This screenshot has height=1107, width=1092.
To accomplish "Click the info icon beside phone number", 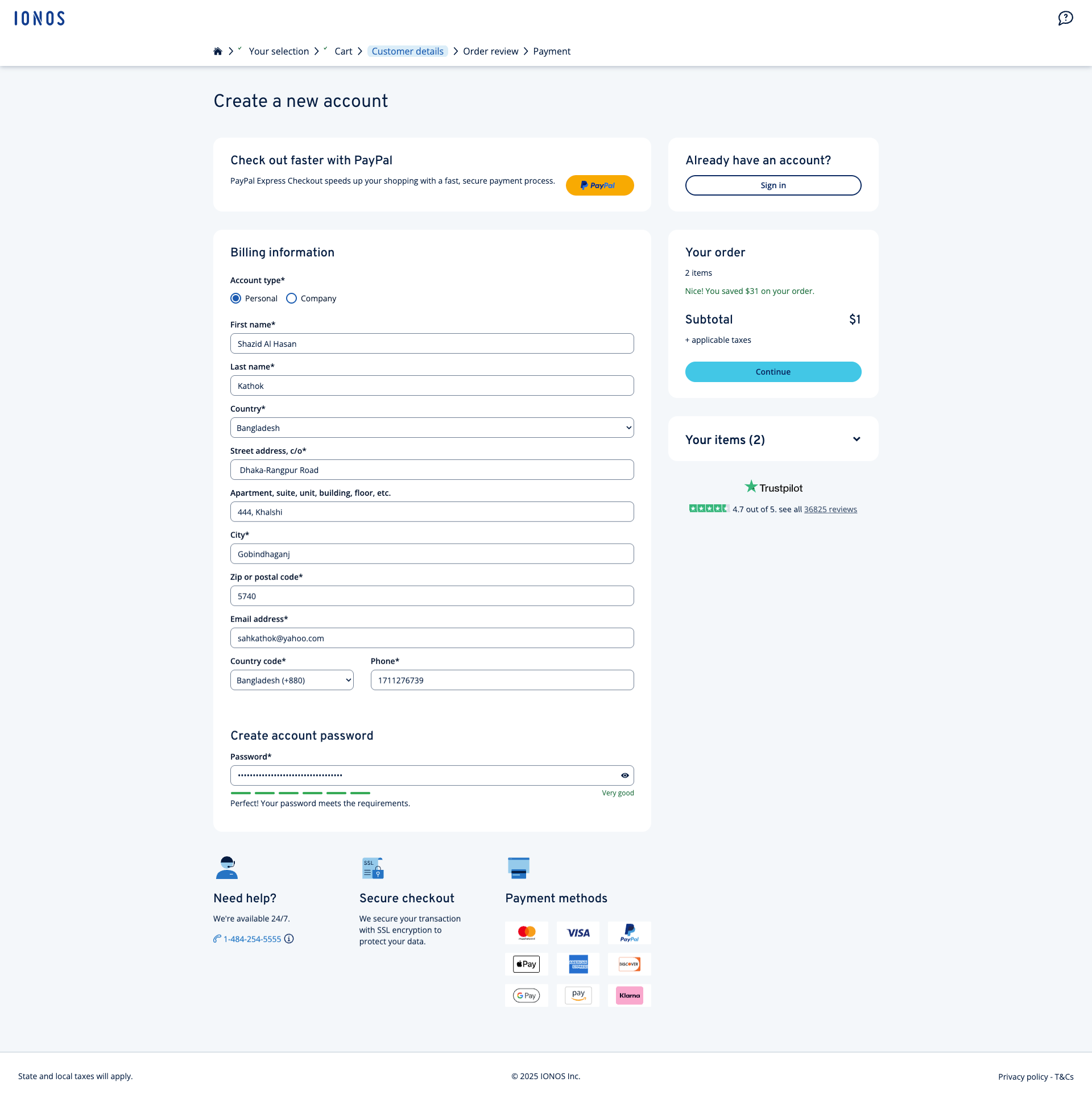I will (x=289, y=939).
